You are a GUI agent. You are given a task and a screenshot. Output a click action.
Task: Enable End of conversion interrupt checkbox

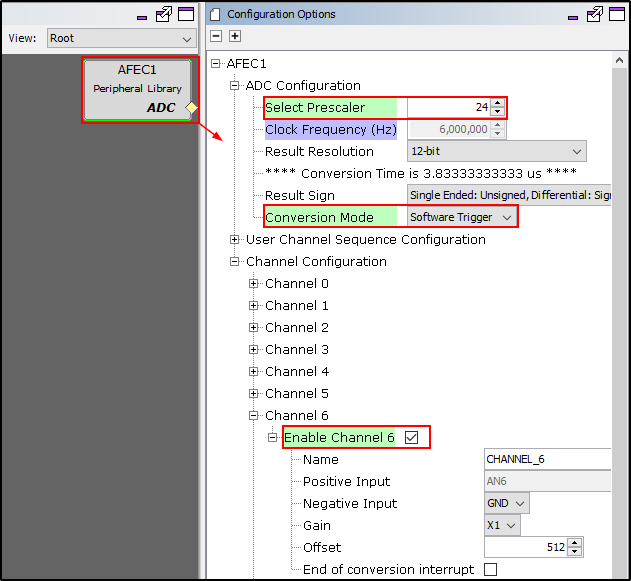[491, 569]
